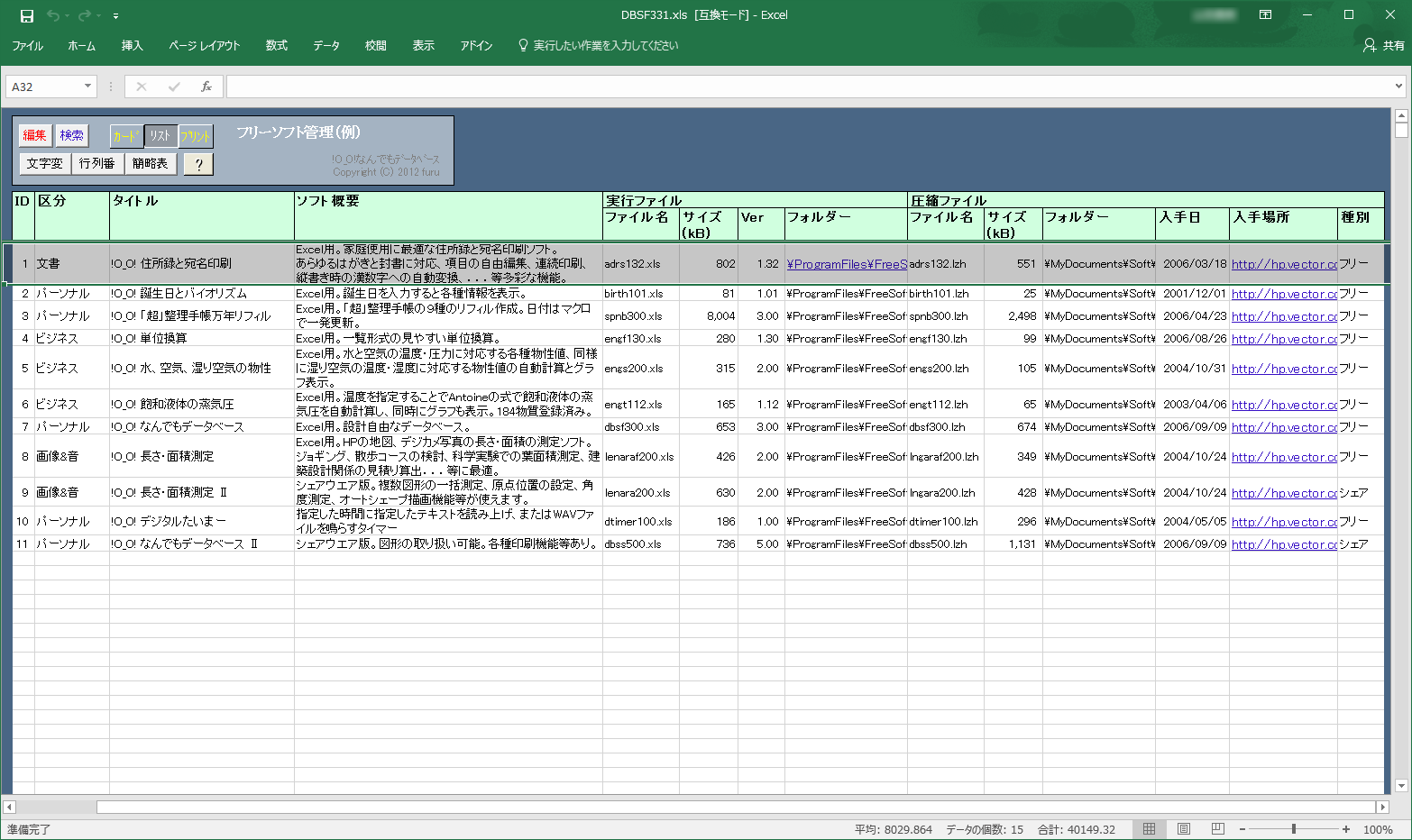This screenshot has width=1412, height=840.
Task: Switch to the ホーム ribbon tab
Action: pos(81,45)
